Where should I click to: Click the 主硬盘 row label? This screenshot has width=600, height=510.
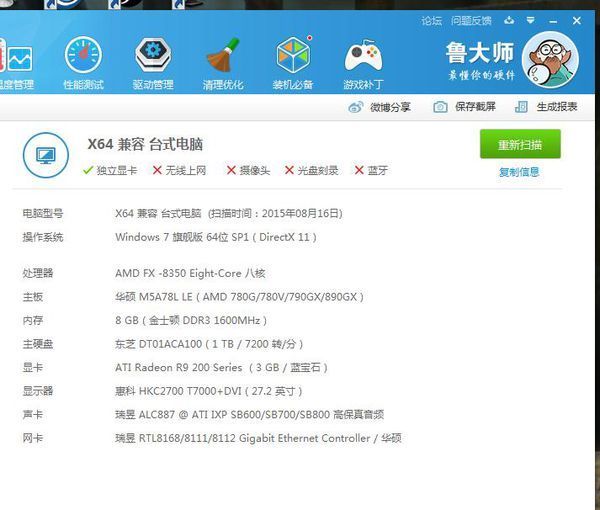point(38,344)
